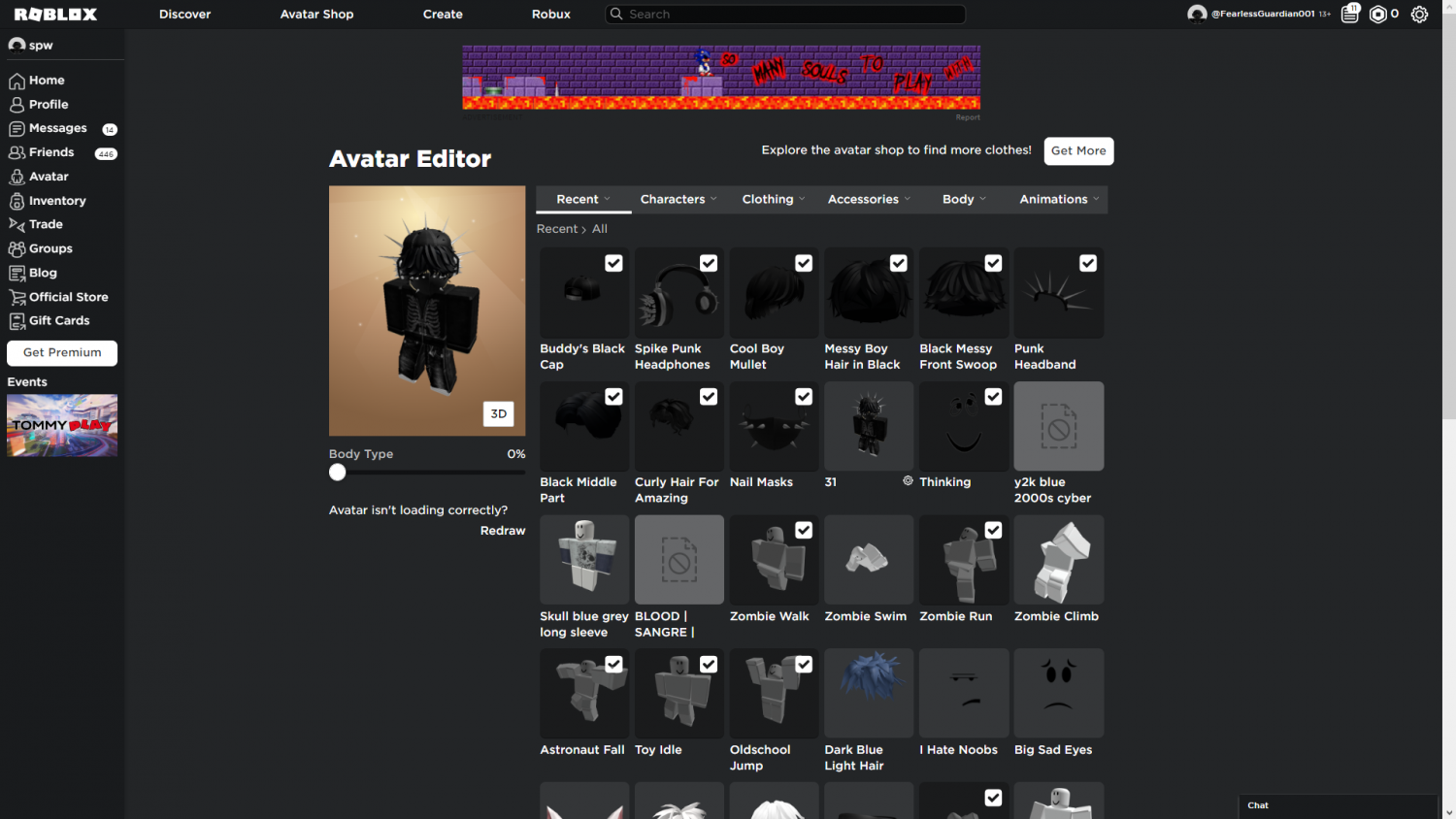Switch to Avatar Shop in top menu
Image resolution: width=1456 pixels, height=819 pixels.
coord(316,15)
